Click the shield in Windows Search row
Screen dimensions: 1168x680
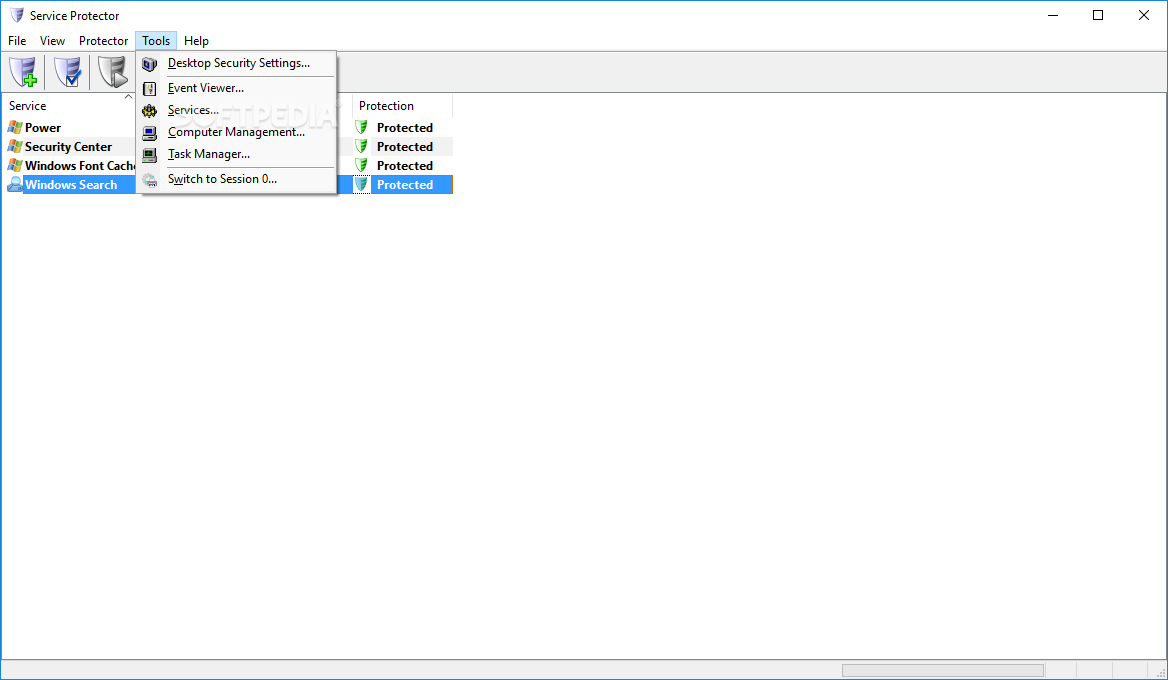361,185
